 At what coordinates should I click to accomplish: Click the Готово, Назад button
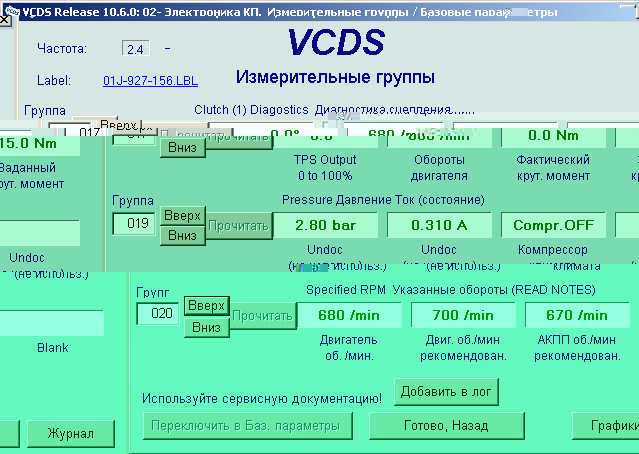pyautogui.click(x=446, y=426)
